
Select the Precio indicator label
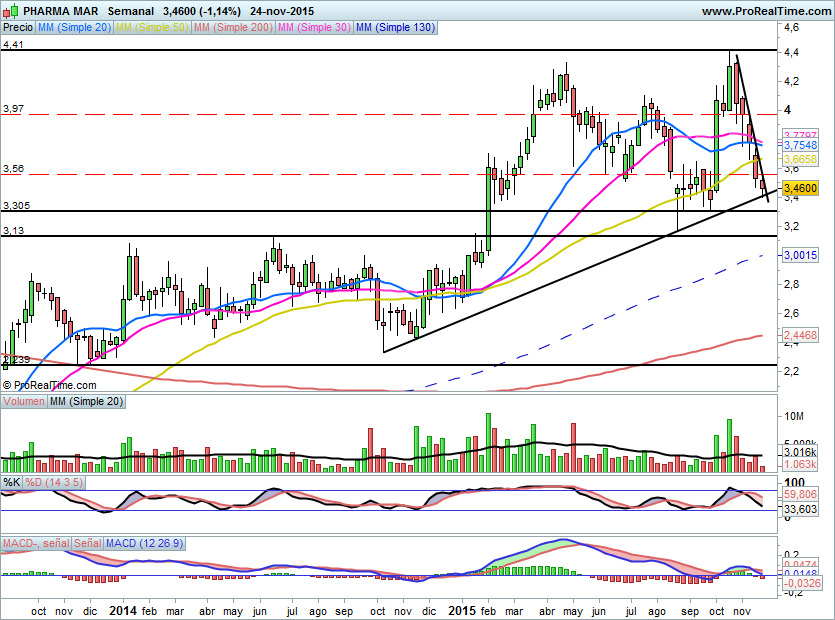tap(17, 28)
